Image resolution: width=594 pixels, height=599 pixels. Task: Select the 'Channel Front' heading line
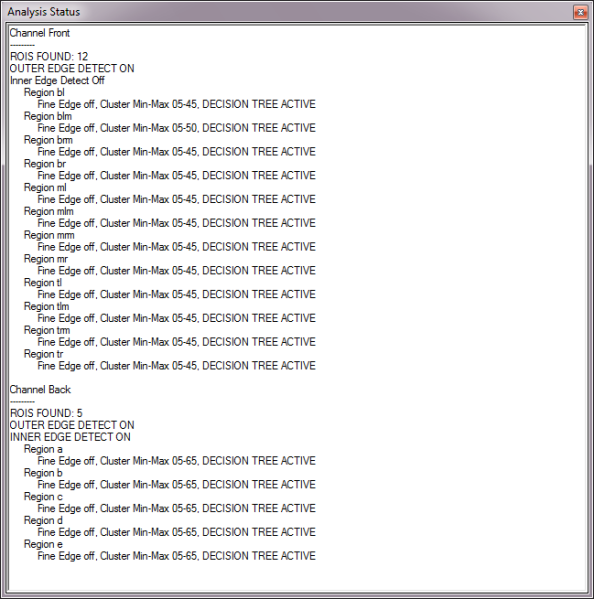point(40,33)
